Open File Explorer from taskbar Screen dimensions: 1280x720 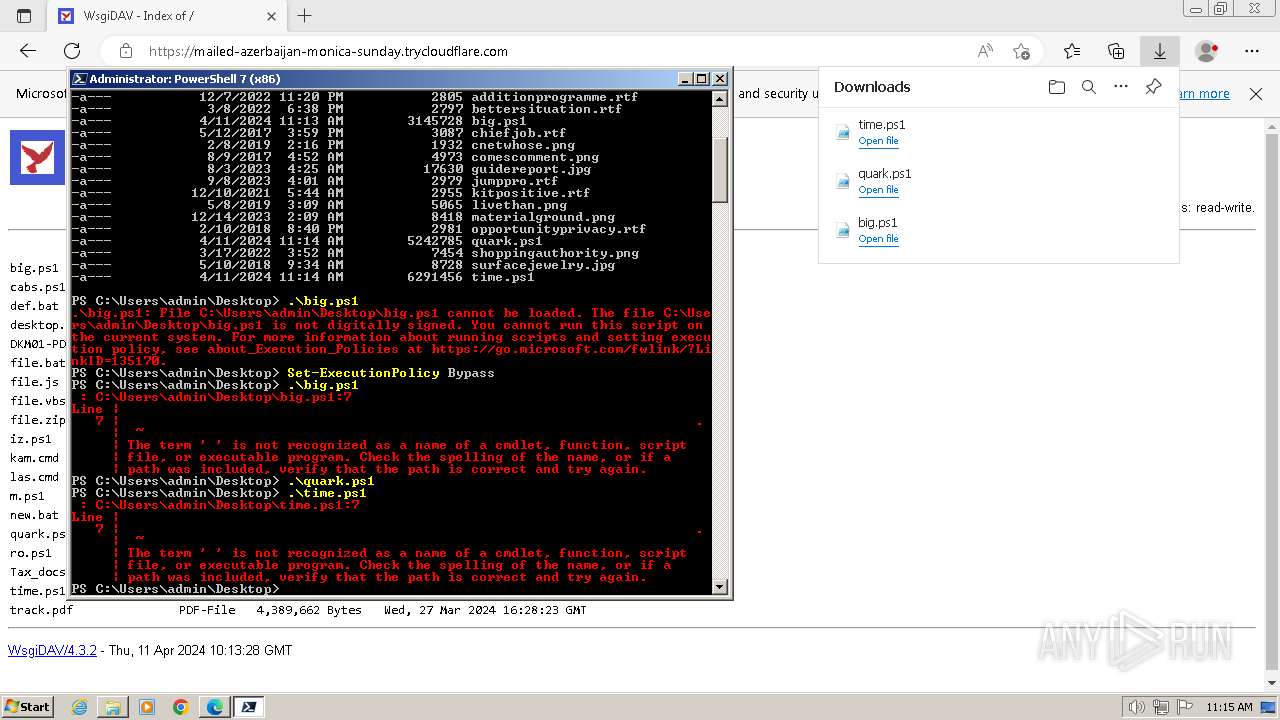pos(113,707)
